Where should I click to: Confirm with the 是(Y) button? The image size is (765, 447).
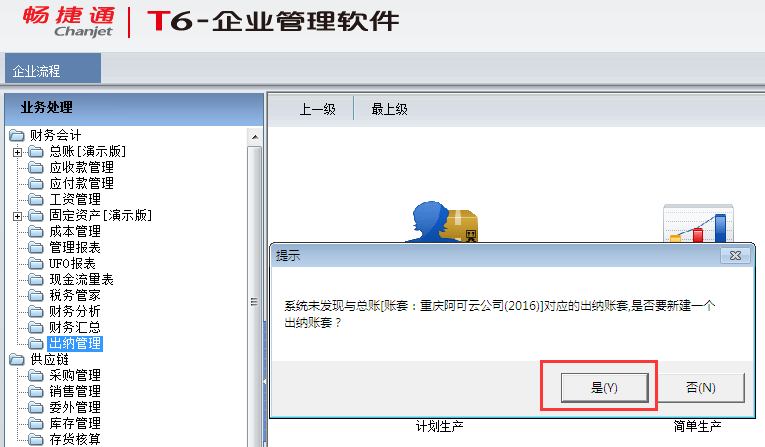pyautogui.click(x=604, y=388)
